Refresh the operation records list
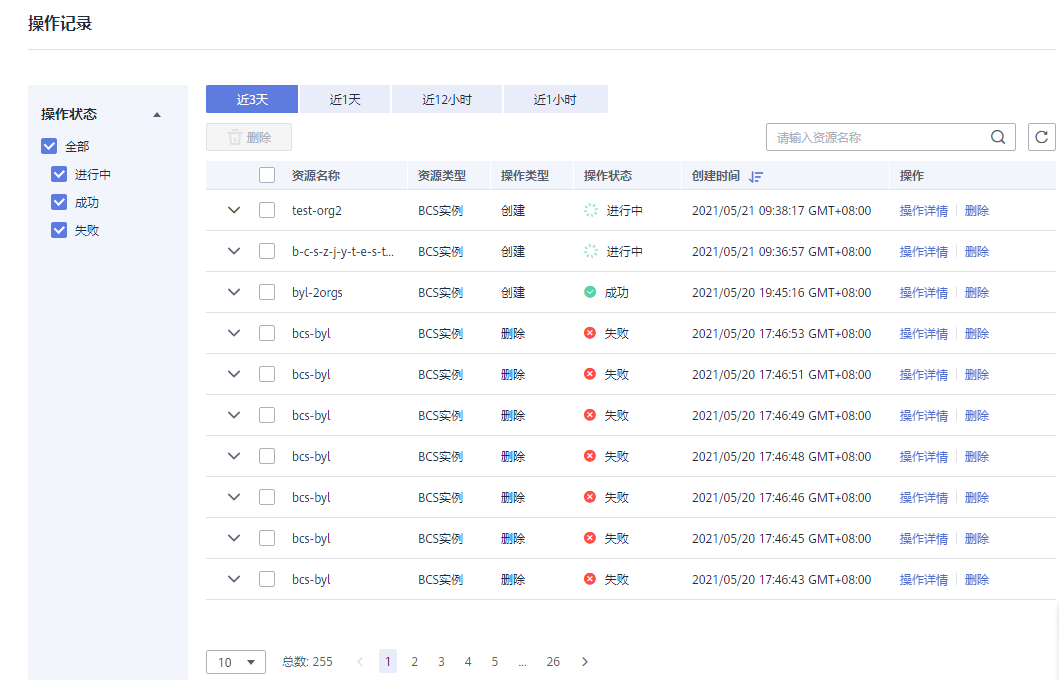Viewport: 1059px width, 680px height. (x=1041, y=137)
